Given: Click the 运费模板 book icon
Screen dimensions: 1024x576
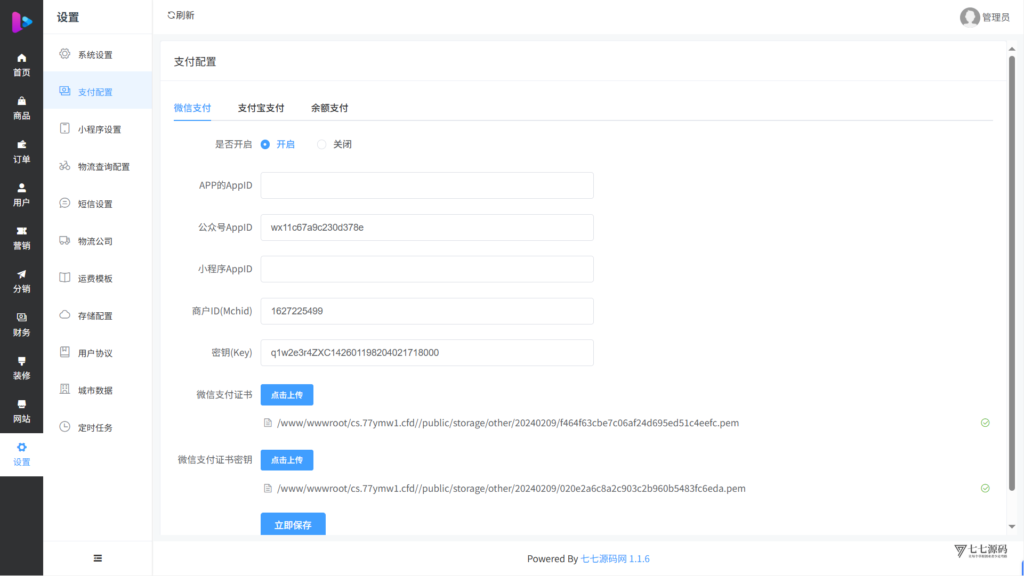Looking at the screenshot, I should click(x=65, y=278).
